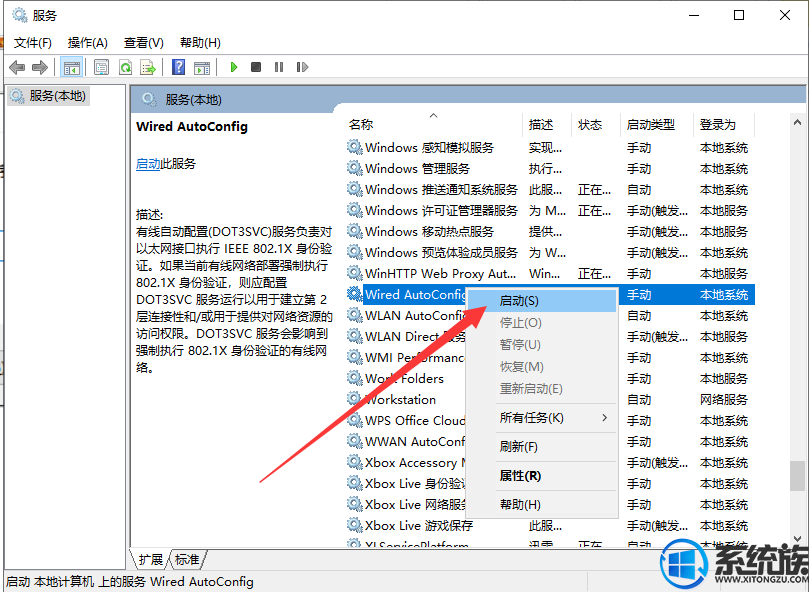Click the back arrow toolbar icon

click(x=17, y=67)
